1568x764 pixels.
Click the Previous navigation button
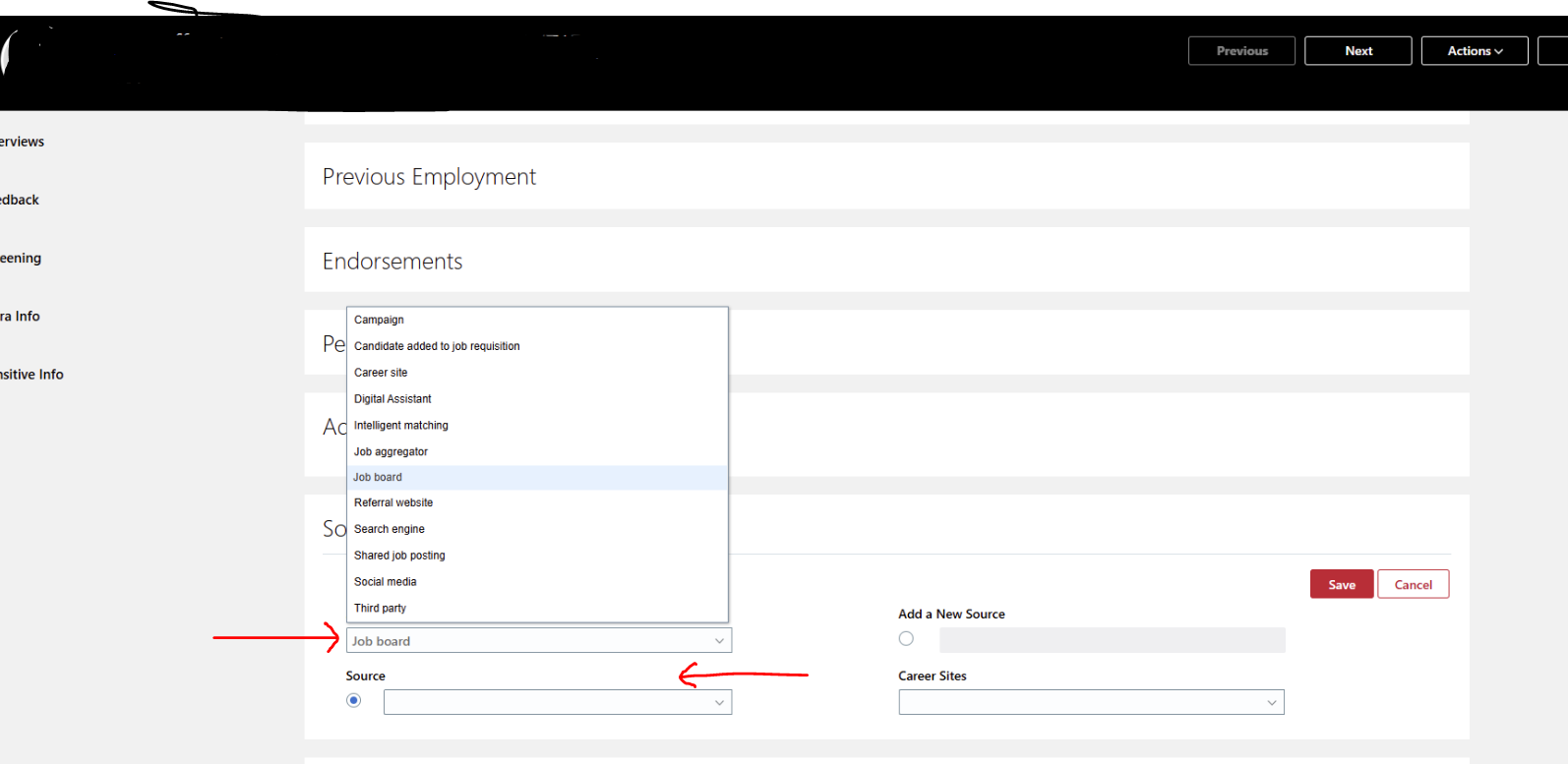point(1241,51)
